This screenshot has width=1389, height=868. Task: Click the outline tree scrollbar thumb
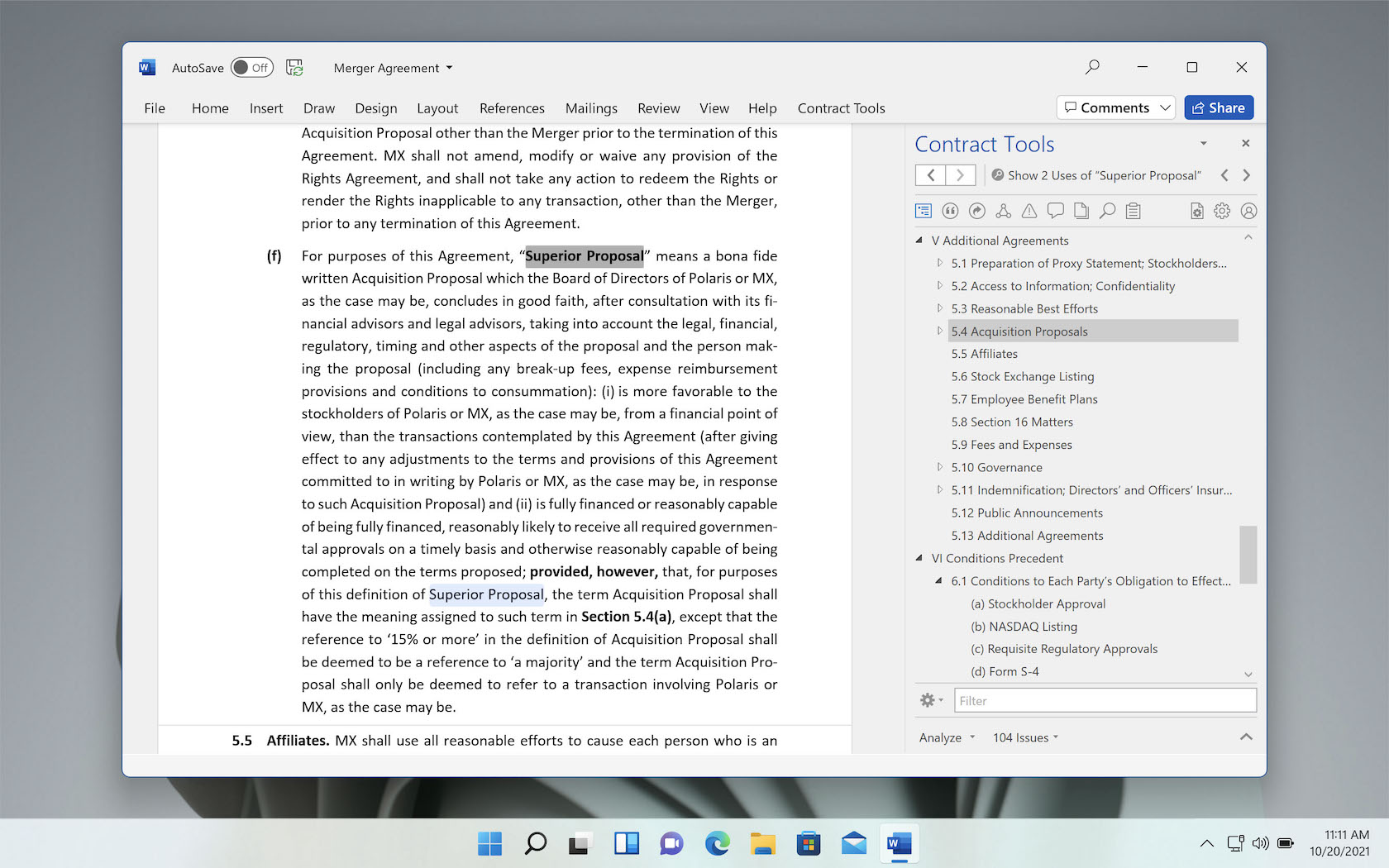click(x=1248, y=555)
